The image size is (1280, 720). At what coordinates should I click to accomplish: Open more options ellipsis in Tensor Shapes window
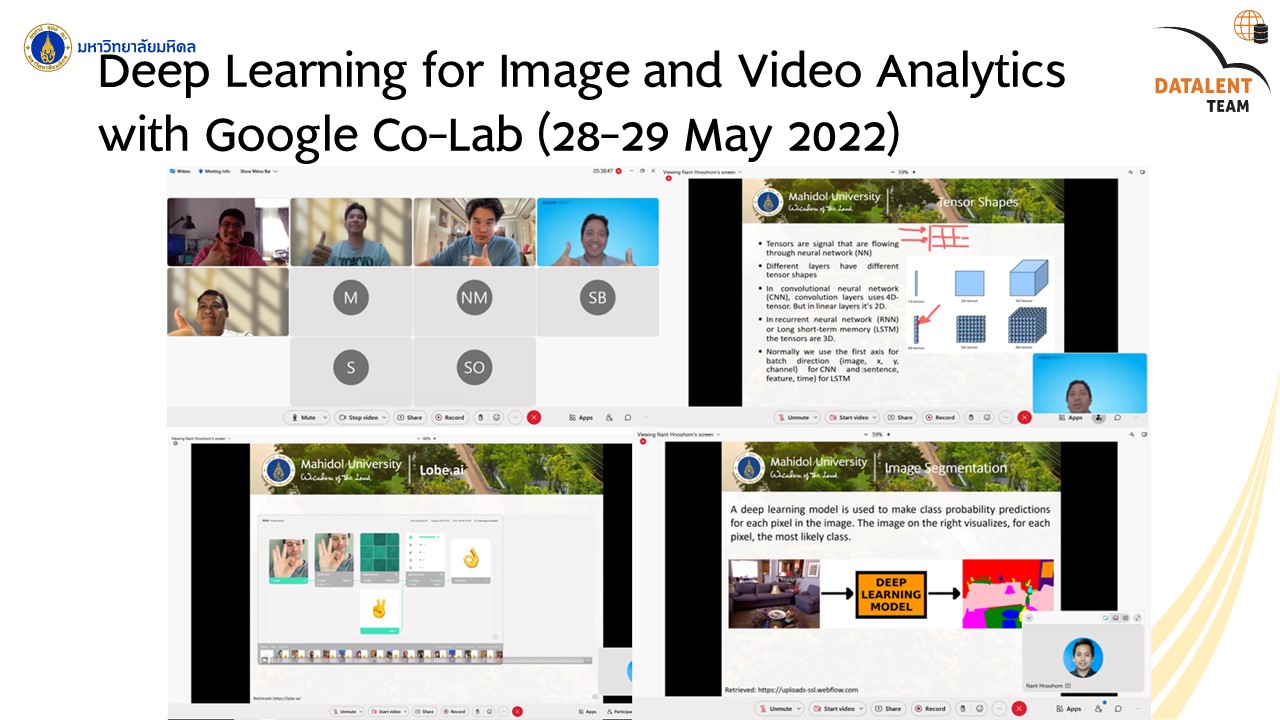point(1006,417)
